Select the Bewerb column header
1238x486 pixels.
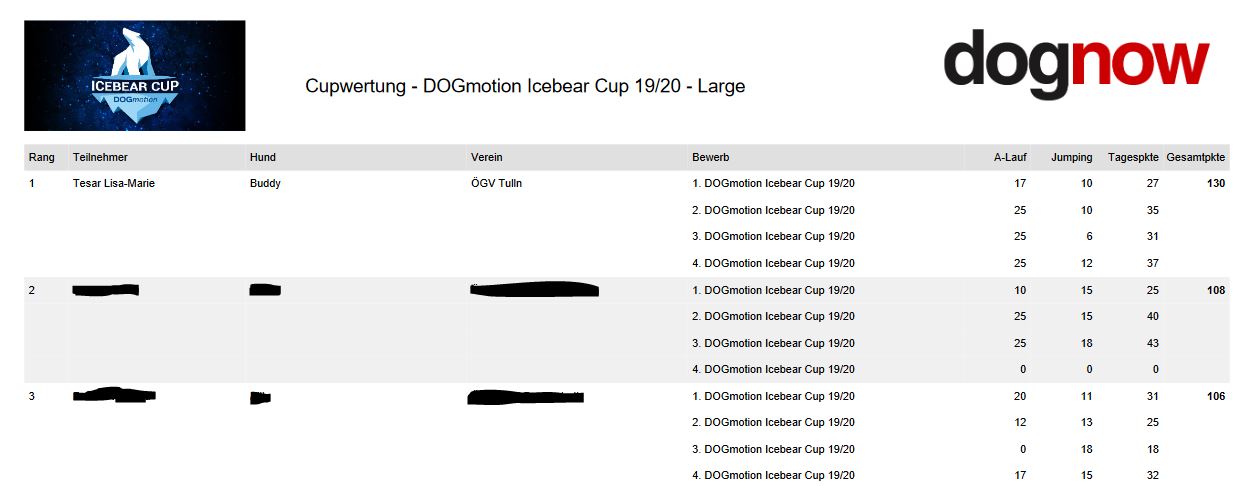click(x=710, y=158)
